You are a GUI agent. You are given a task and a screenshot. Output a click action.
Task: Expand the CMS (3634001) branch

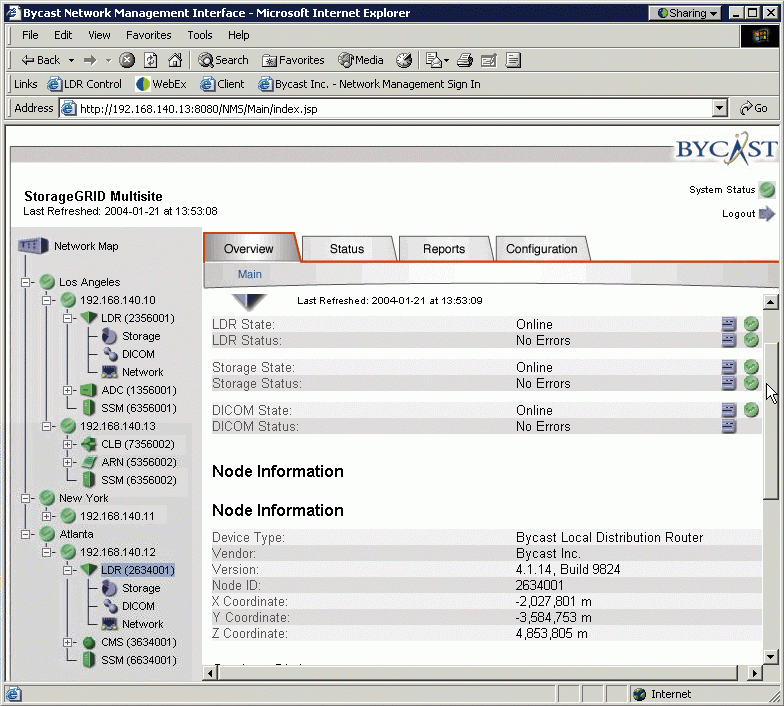pyautogui.click(x=68, y=642)
